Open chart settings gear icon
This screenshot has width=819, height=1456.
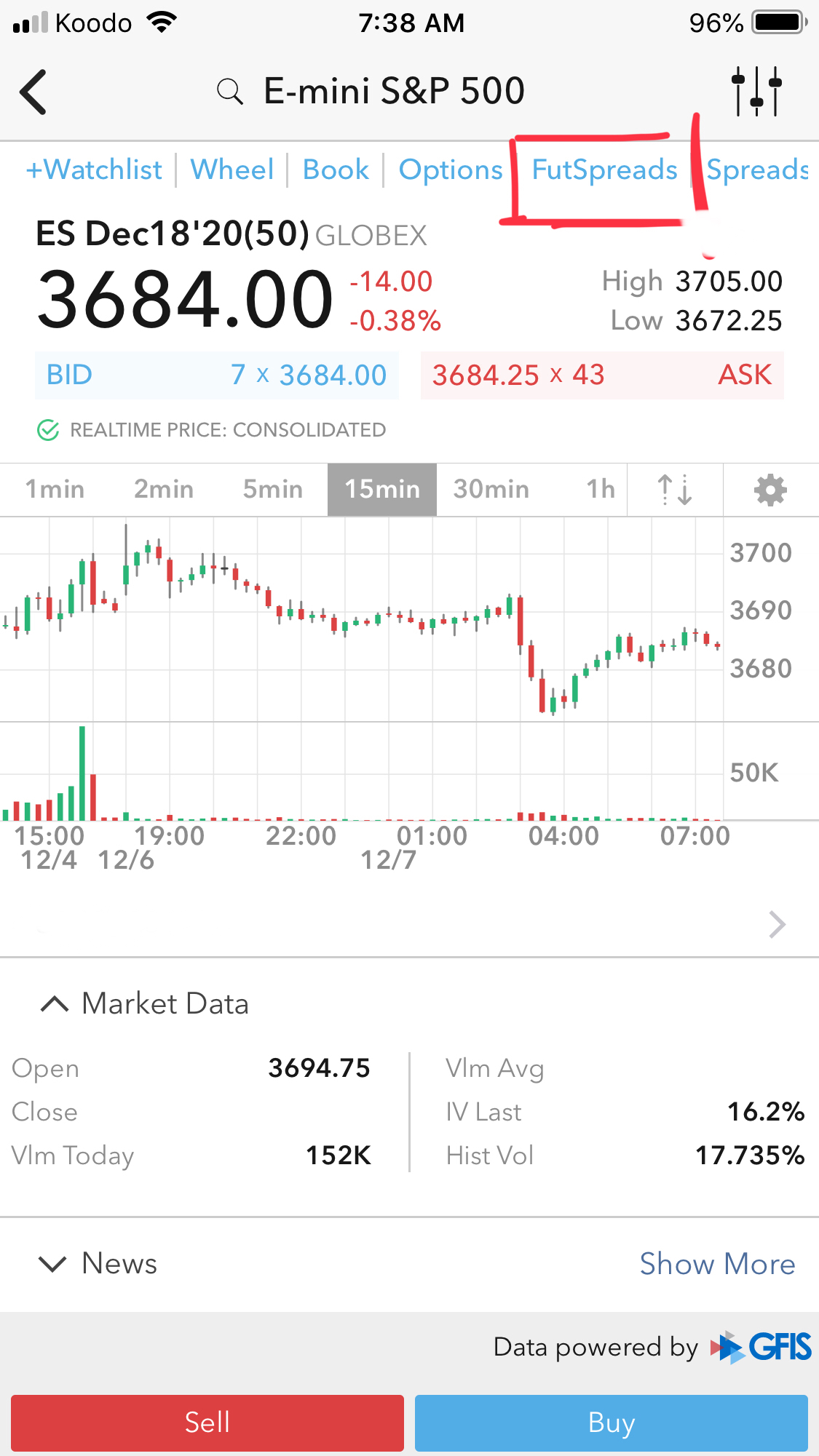tap(770, 490)
